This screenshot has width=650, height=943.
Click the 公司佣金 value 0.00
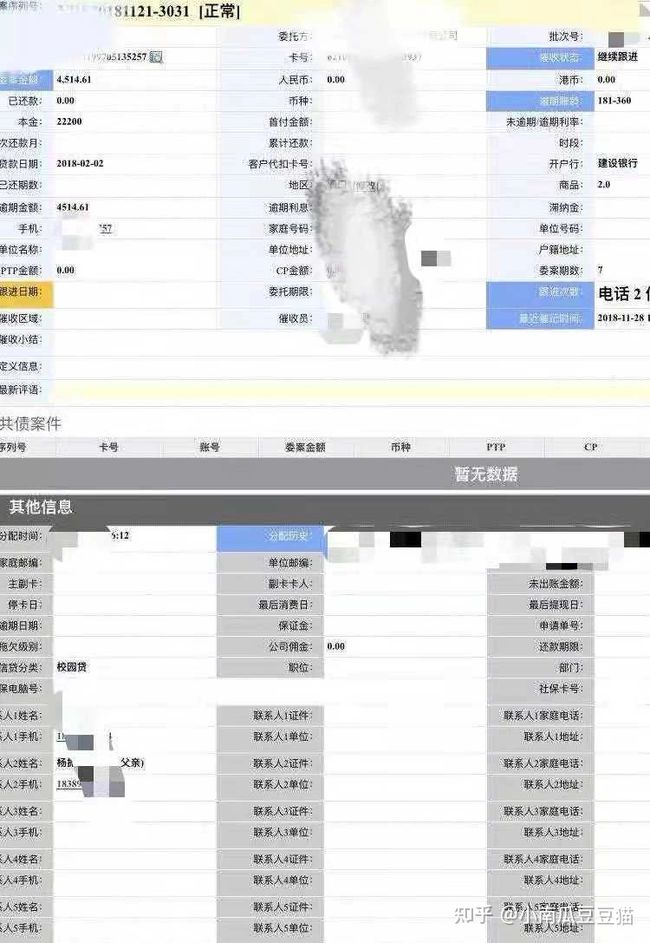point(336,647)
